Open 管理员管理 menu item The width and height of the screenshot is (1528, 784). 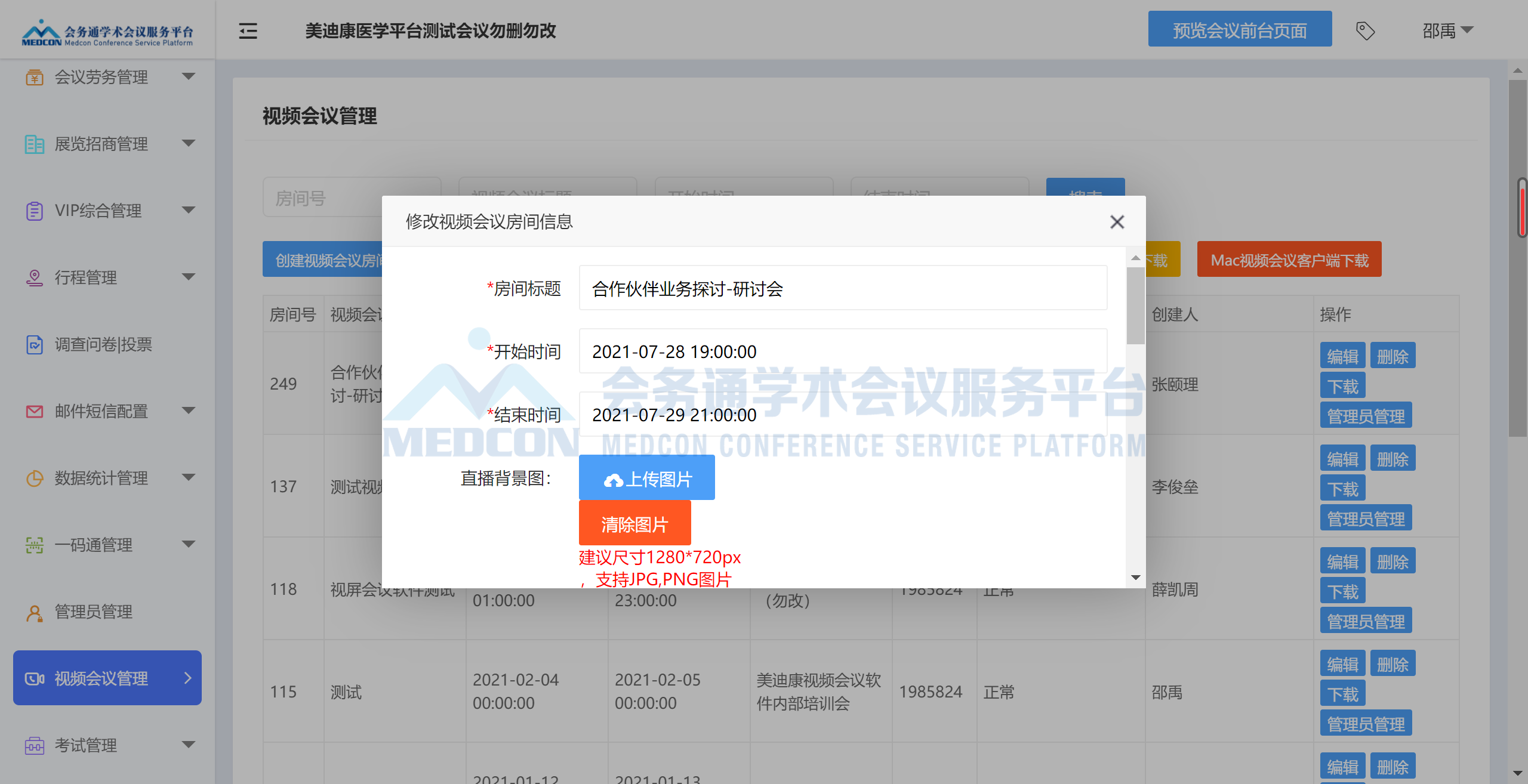click(107, 612)
